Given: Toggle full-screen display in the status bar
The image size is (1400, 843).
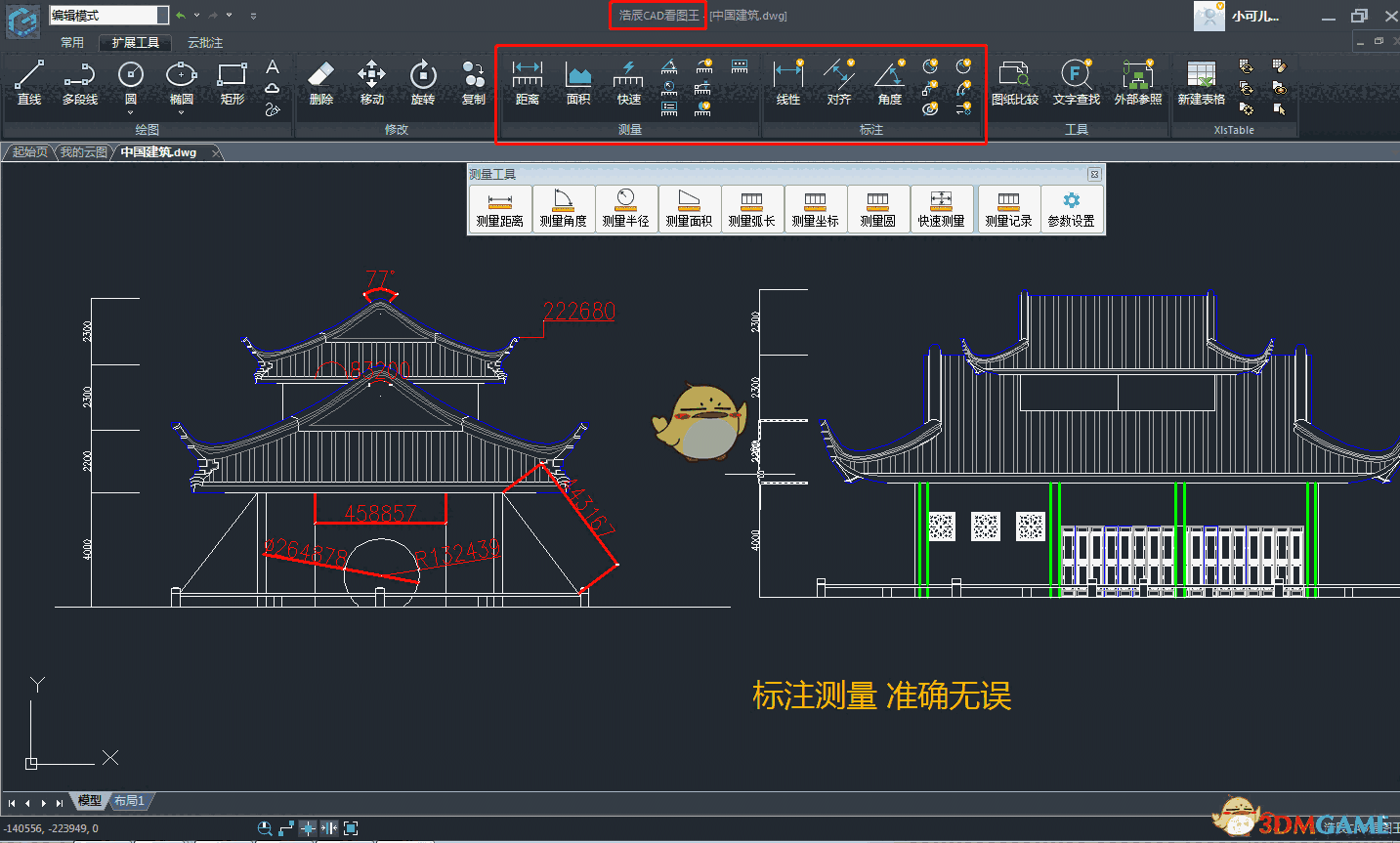Looking at the screenshot, I should [351, 828].
